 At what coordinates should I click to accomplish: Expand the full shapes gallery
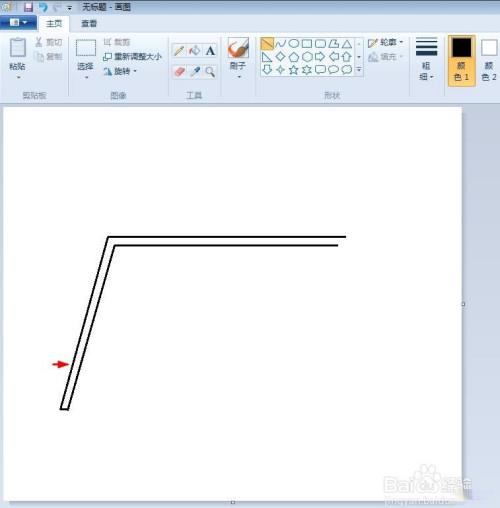coord(359,70)
